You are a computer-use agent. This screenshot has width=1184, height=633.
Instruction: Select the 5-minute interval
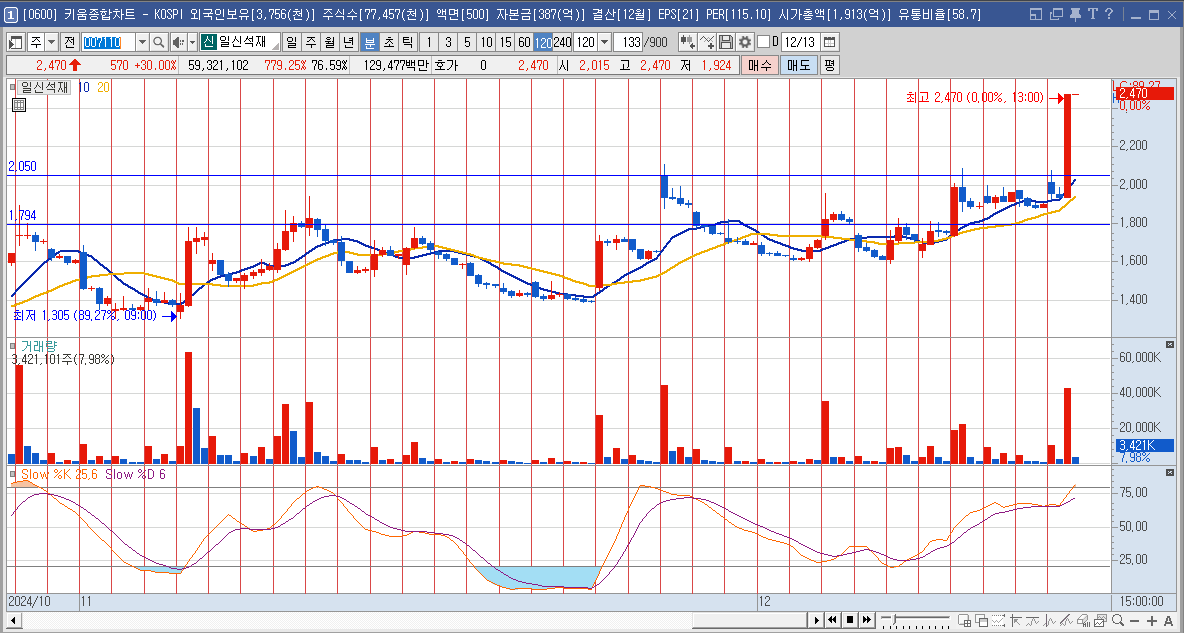pos(467,42)
